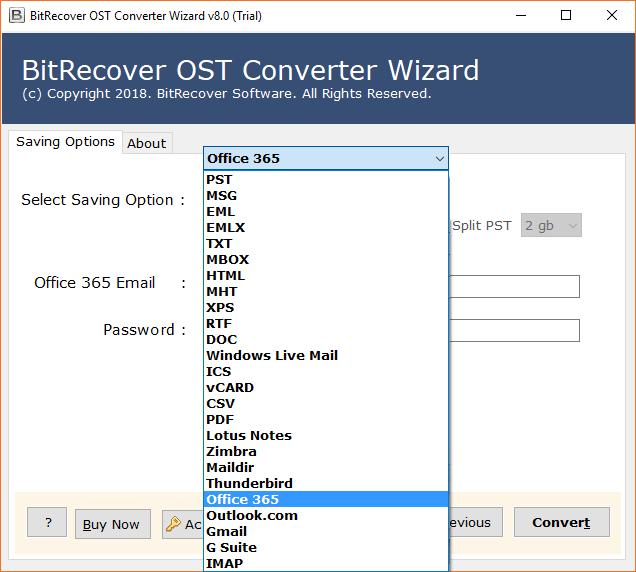Click the Activate button with key

coord(183,524)
